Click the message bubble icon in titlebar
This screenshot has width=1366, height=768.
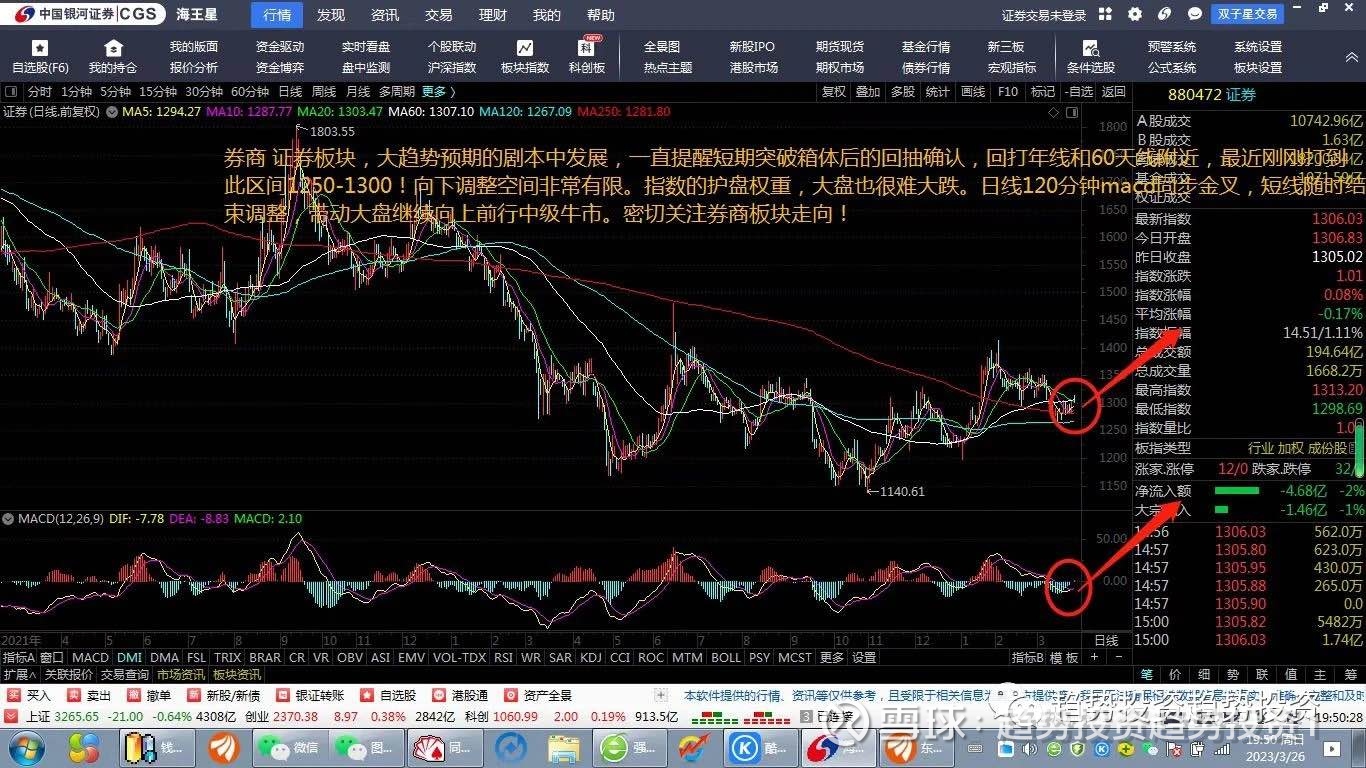point(1194,14)
